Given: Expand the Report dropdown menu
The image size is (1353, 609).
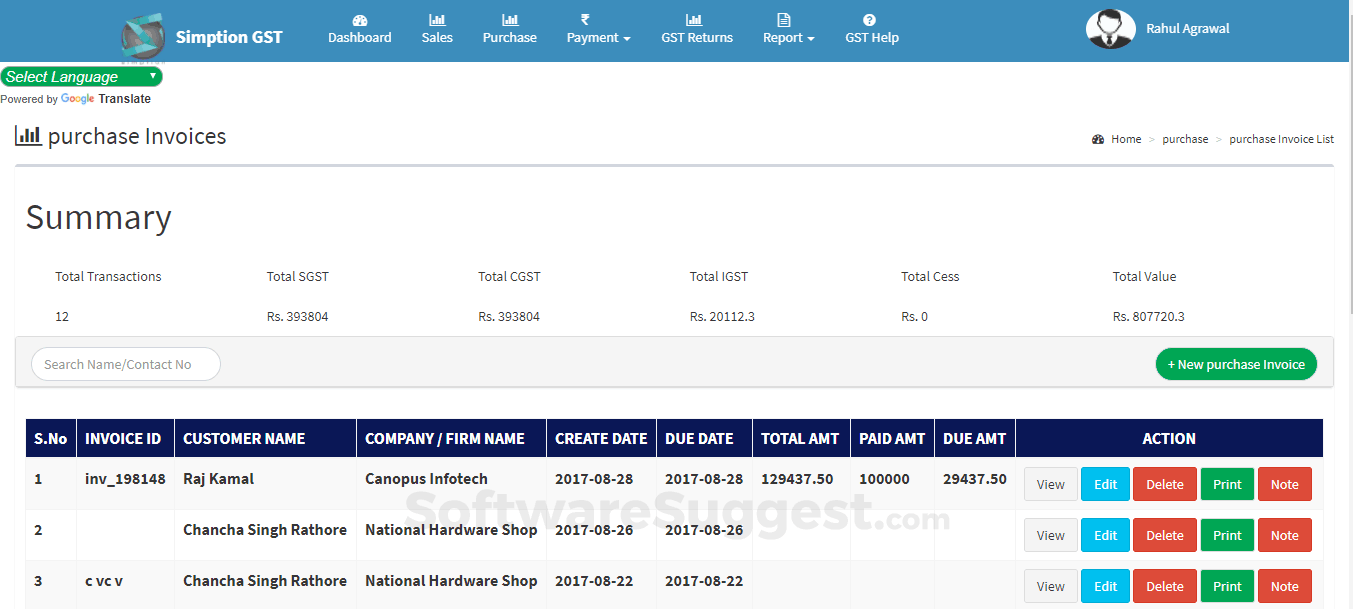Looking at the screenshot, I should [x=789, y=37].
